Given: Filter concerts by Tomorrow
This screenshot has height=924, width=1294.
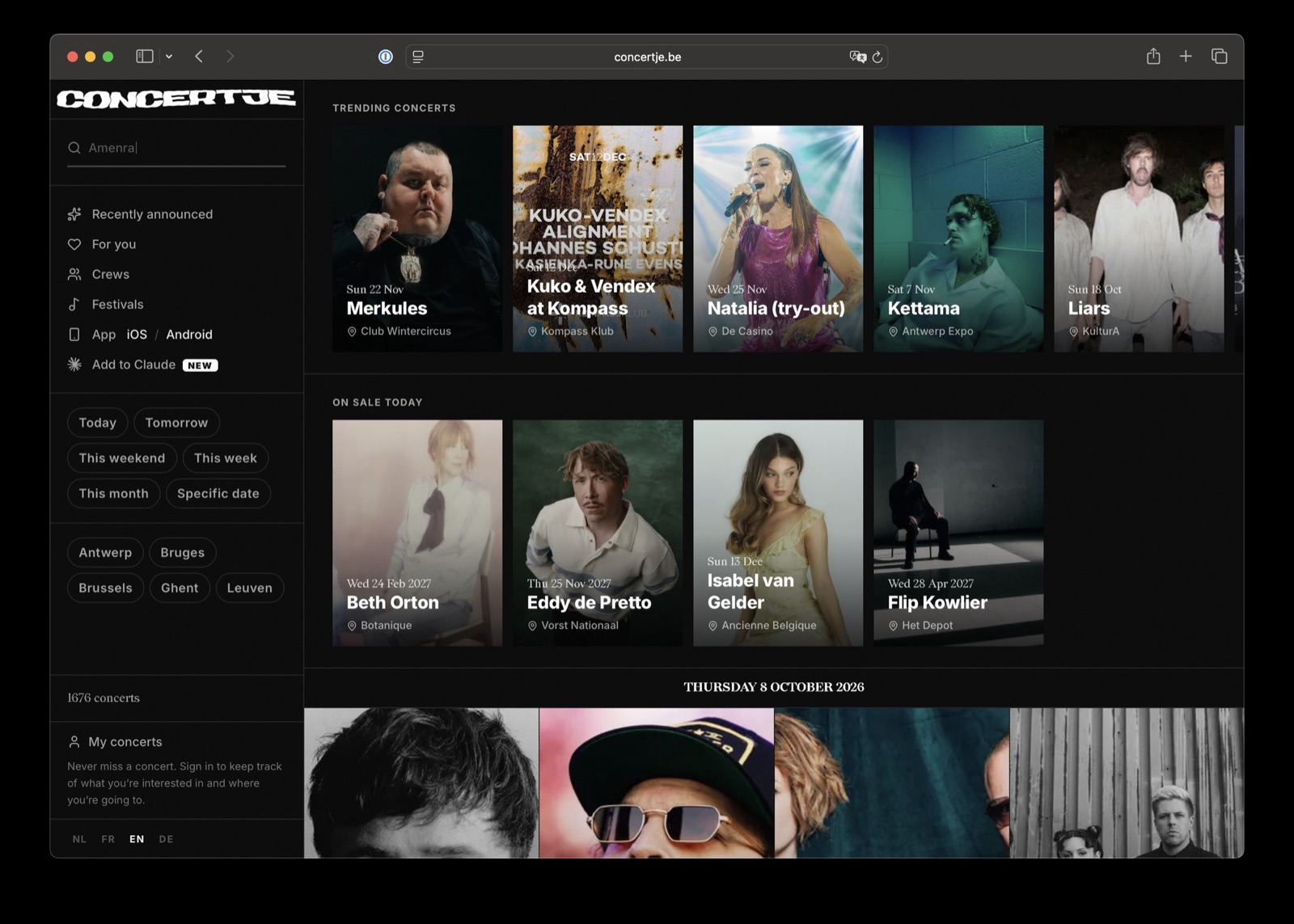Looking at the screenshot, I should click(x=176, y=423).
